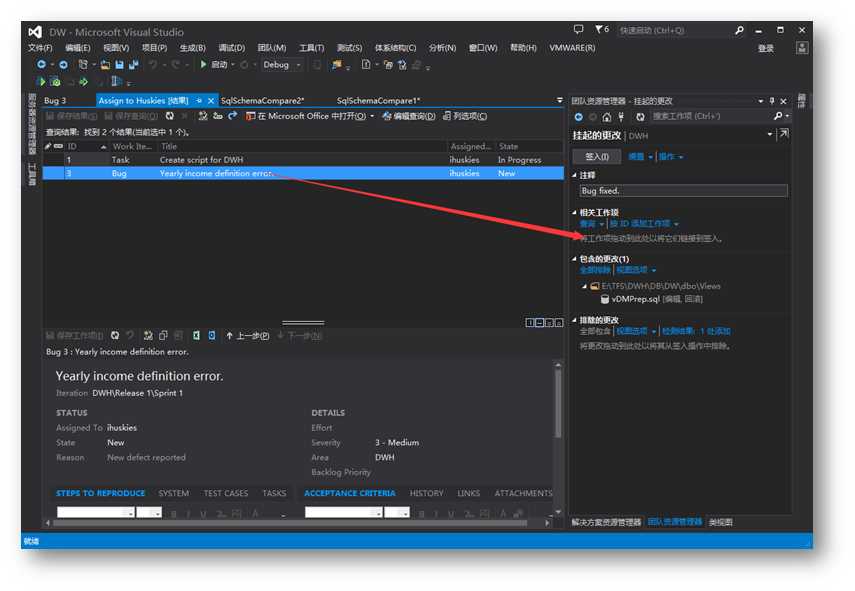Refresh Team Explorer panel

click(640, 117)
